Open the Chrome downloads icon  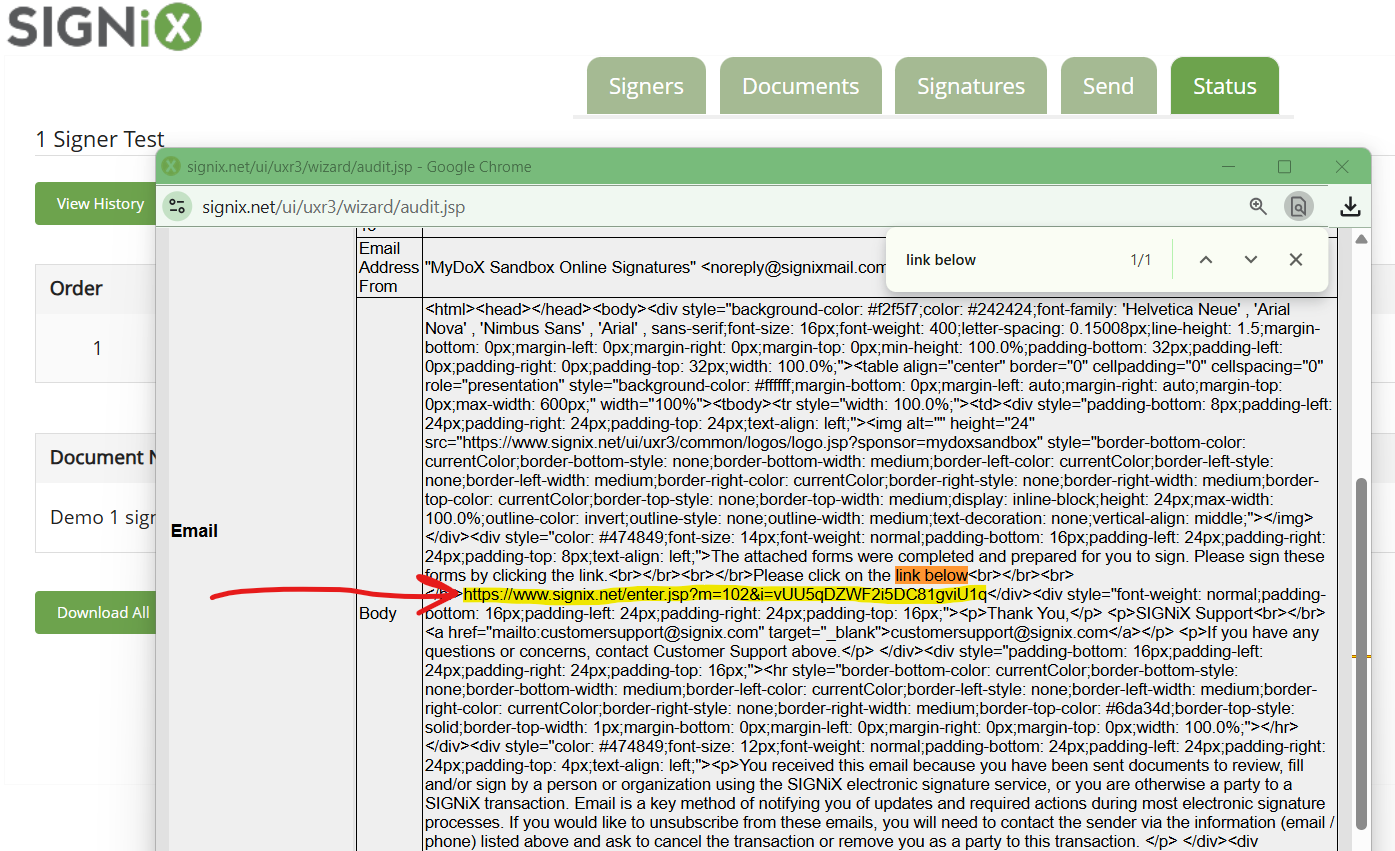coord(1350,206)
